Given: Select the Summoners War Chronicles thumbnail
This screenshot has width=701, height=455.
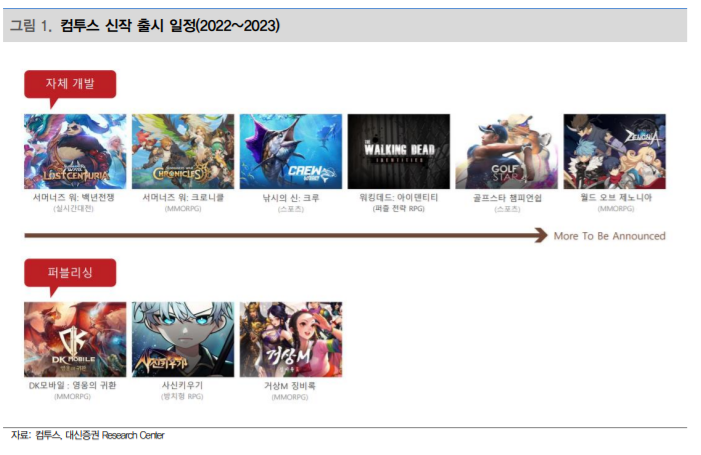Looking at the screenshot, I should [x=183, y=151].
